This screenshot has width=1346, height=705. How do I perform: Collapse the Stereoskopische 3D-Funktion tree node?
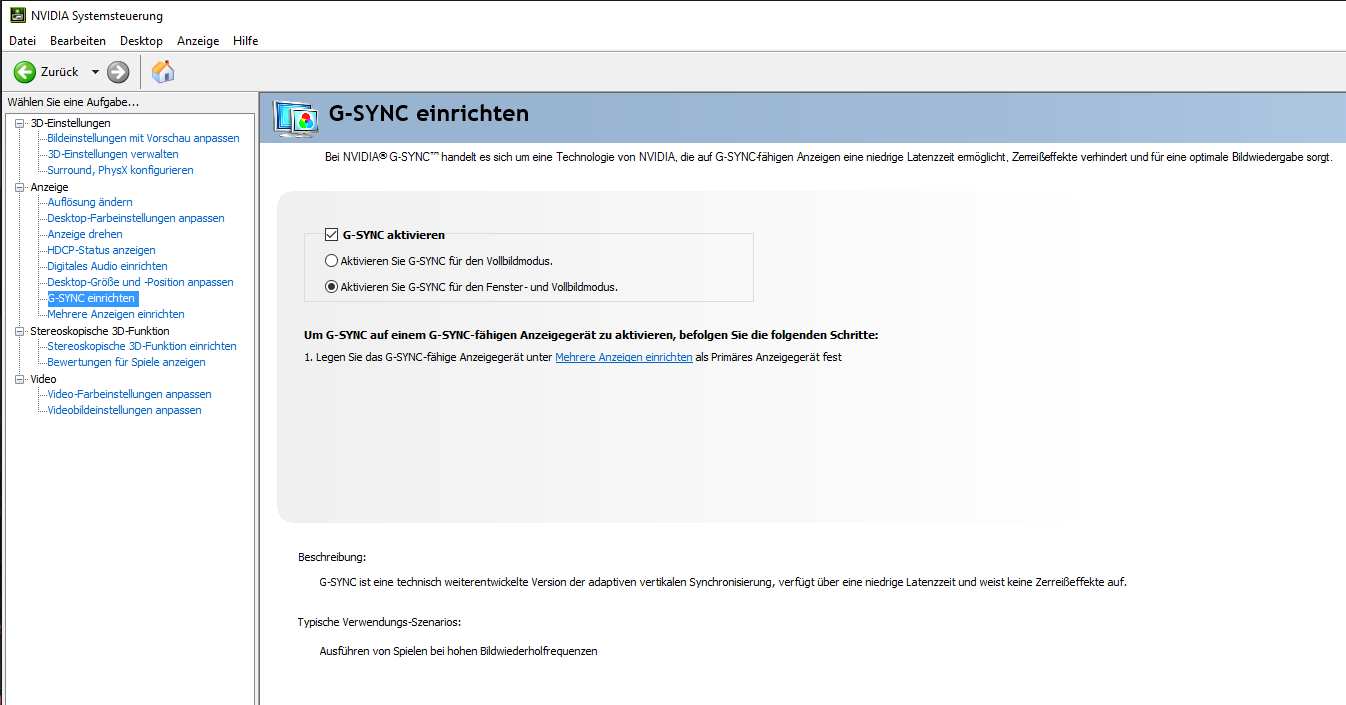pos(19,331)
